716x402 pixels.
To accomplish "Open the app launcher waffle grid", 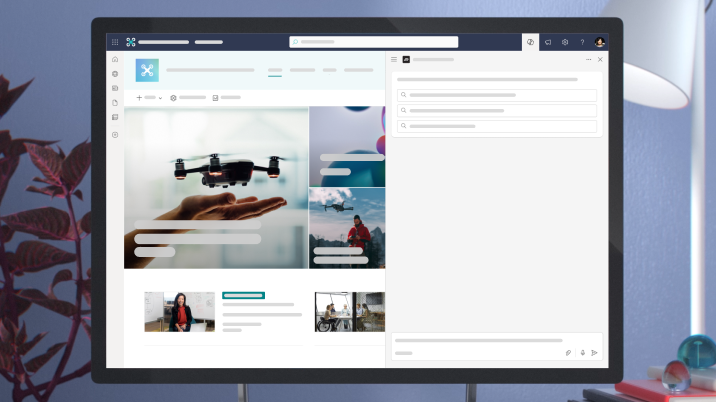I will coord(115,42).
